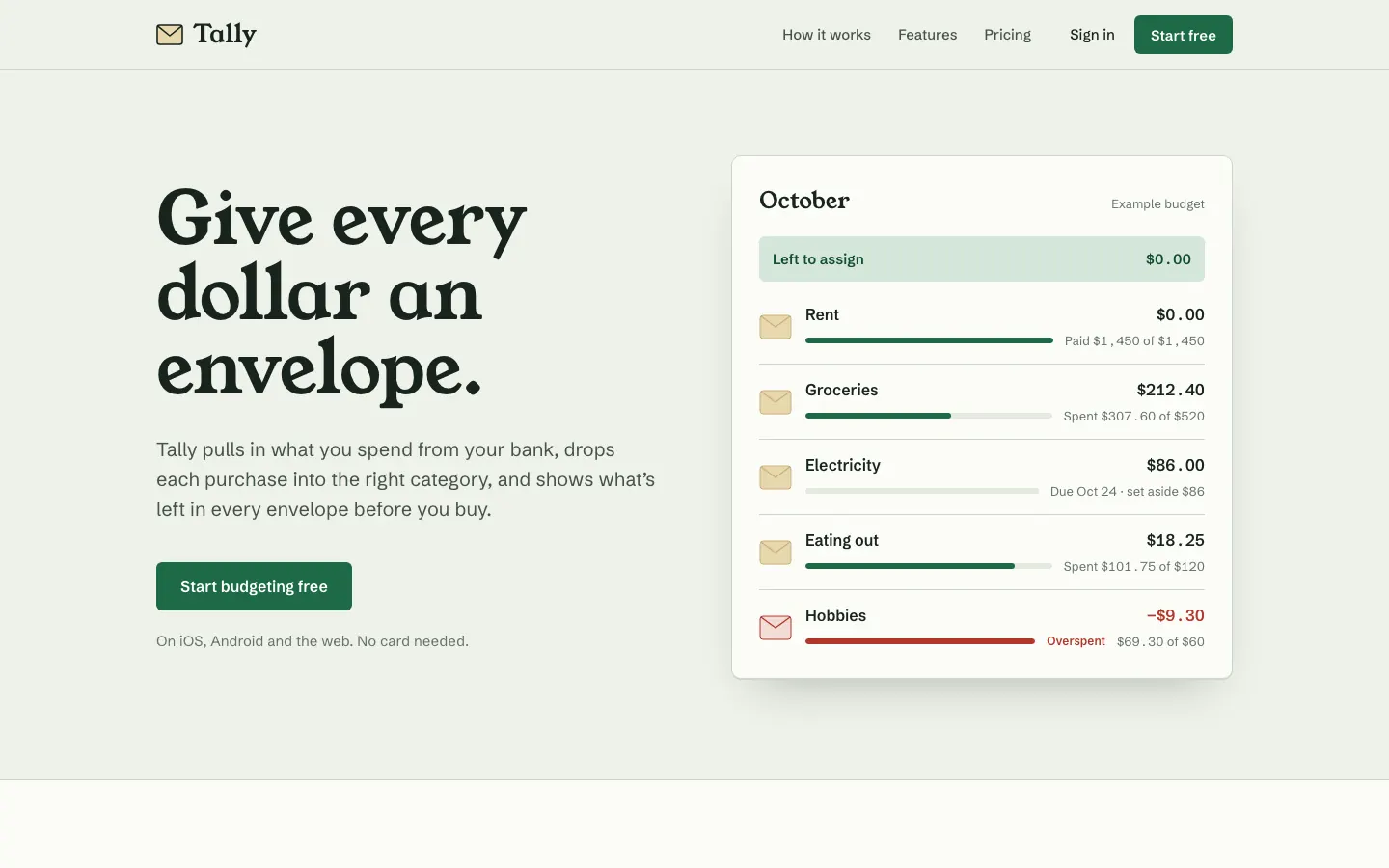This screenshot has width=1389, height=868.
Task: Click the Rent envelope name
Action: point(822,315)
